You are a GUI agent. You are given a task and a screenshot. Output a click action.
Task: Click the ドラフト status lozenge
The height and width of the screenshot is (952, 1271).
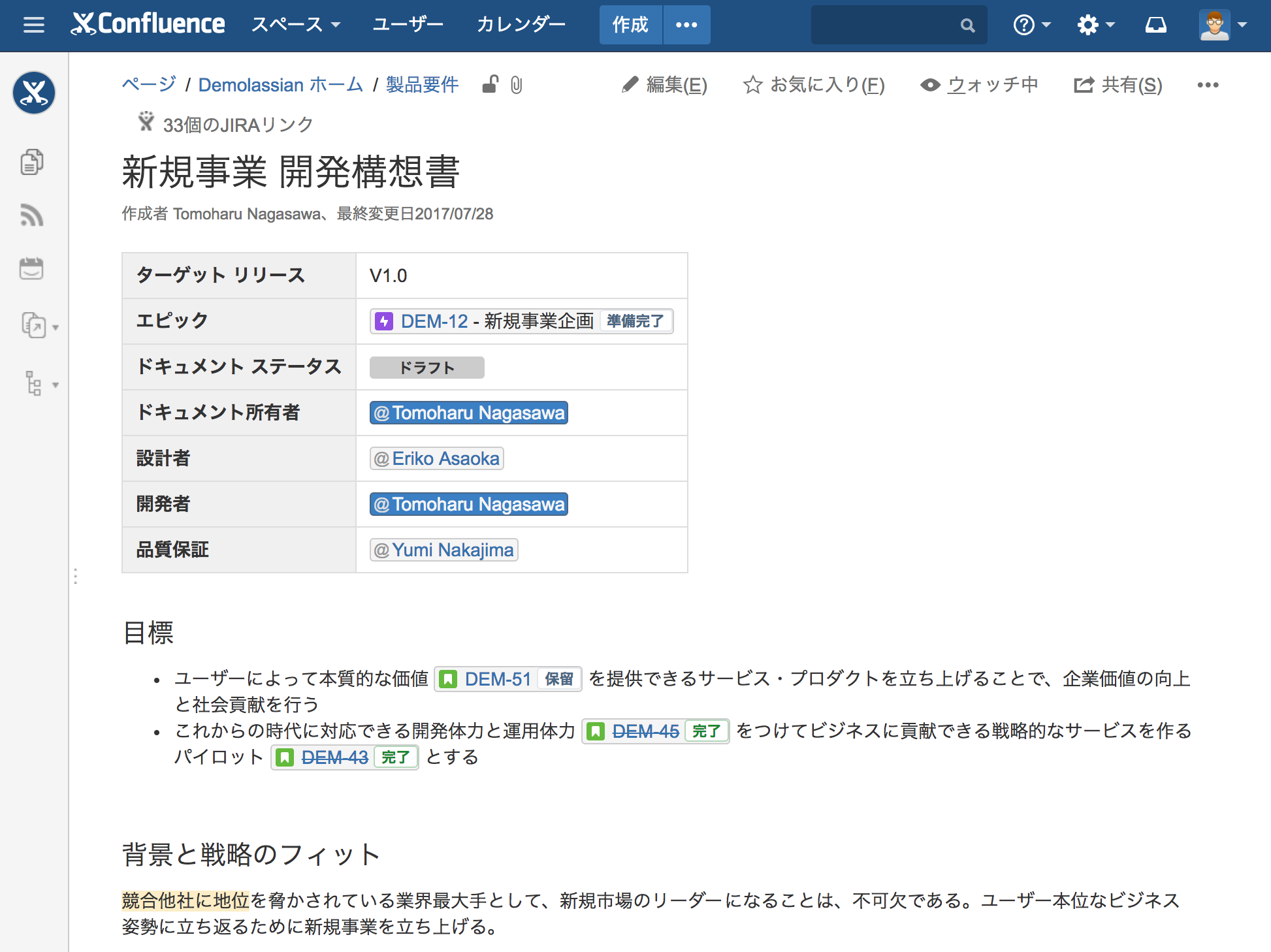(426, 368)
